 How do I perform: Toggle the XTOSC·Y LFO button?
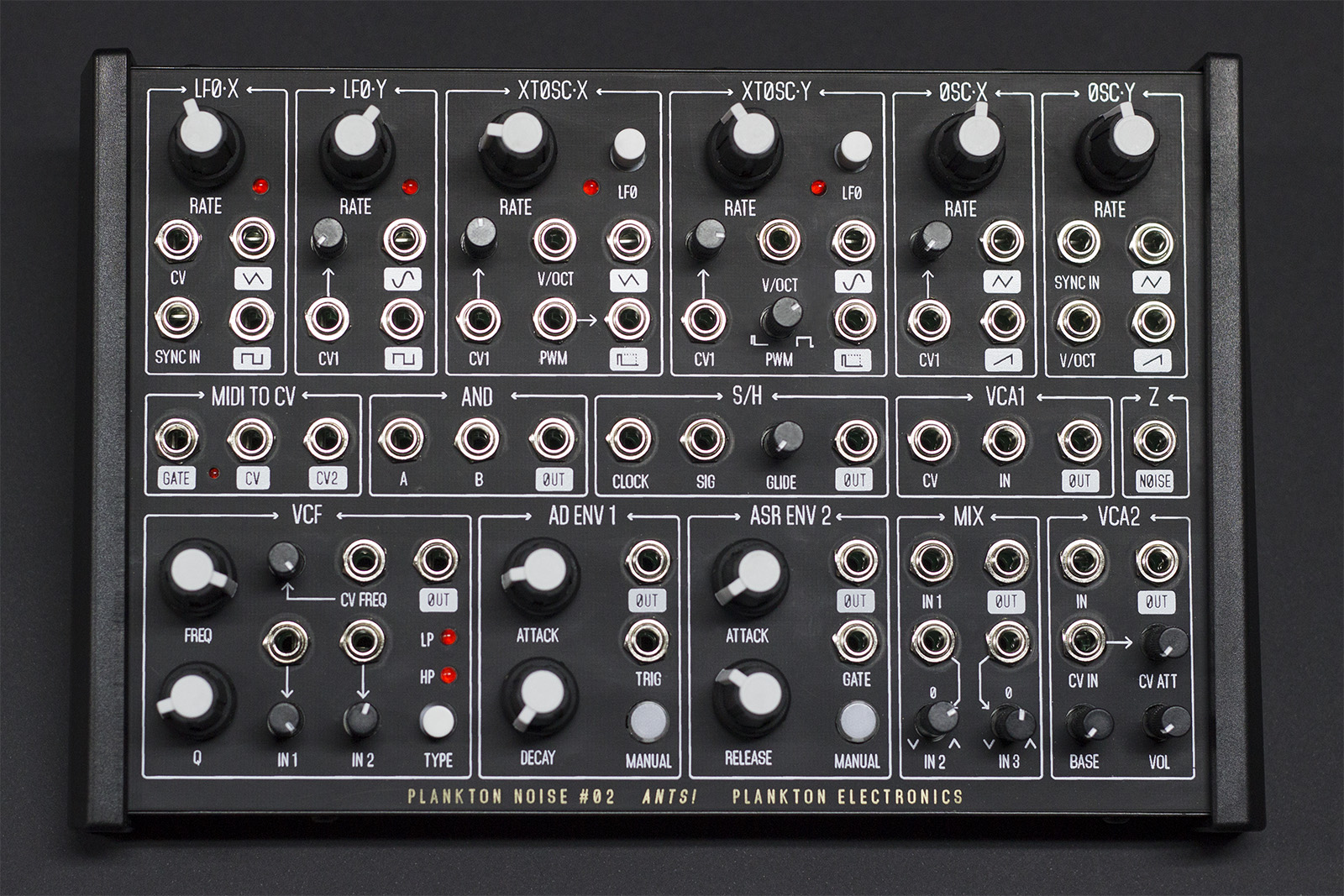(x=853, y=151)
